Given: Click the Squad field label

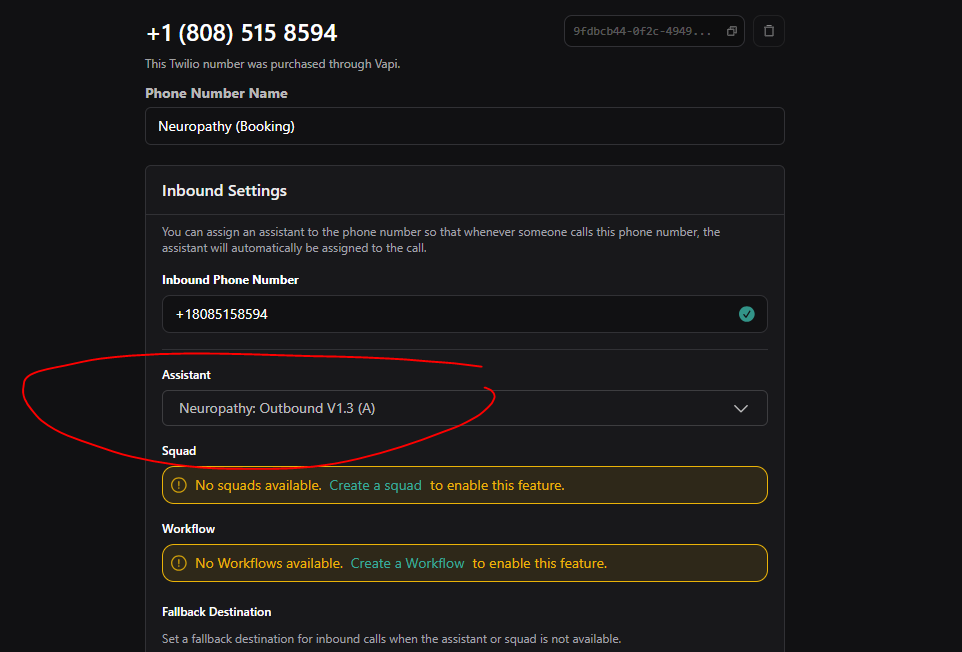Looking at the screenshot, I should pos(179,451).
